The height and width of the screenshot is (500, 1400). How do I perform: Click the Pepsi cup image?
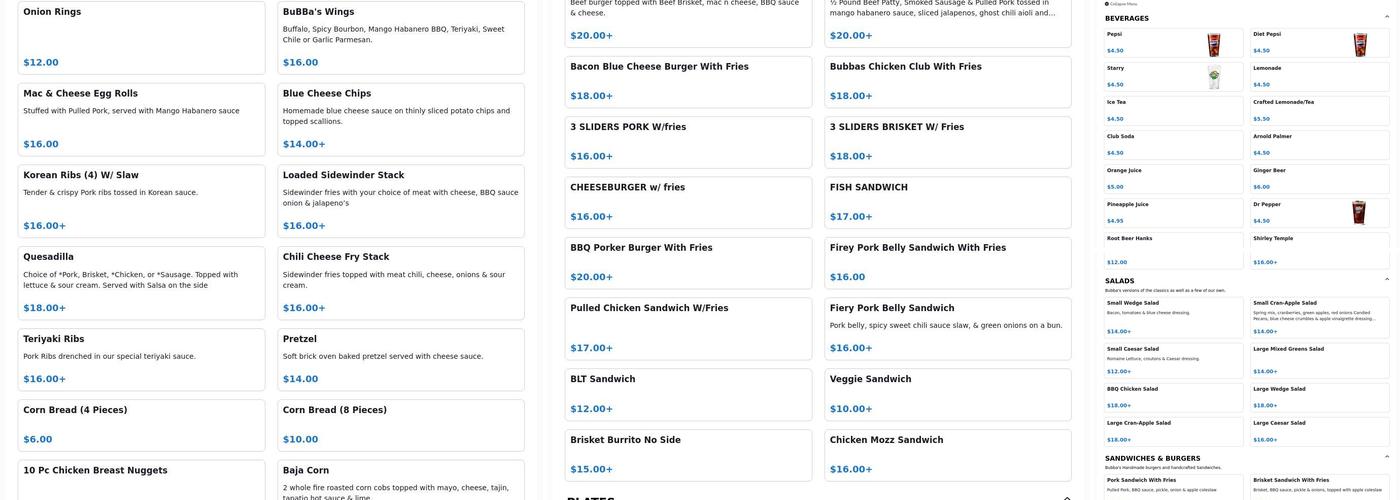coord(1213,45)
